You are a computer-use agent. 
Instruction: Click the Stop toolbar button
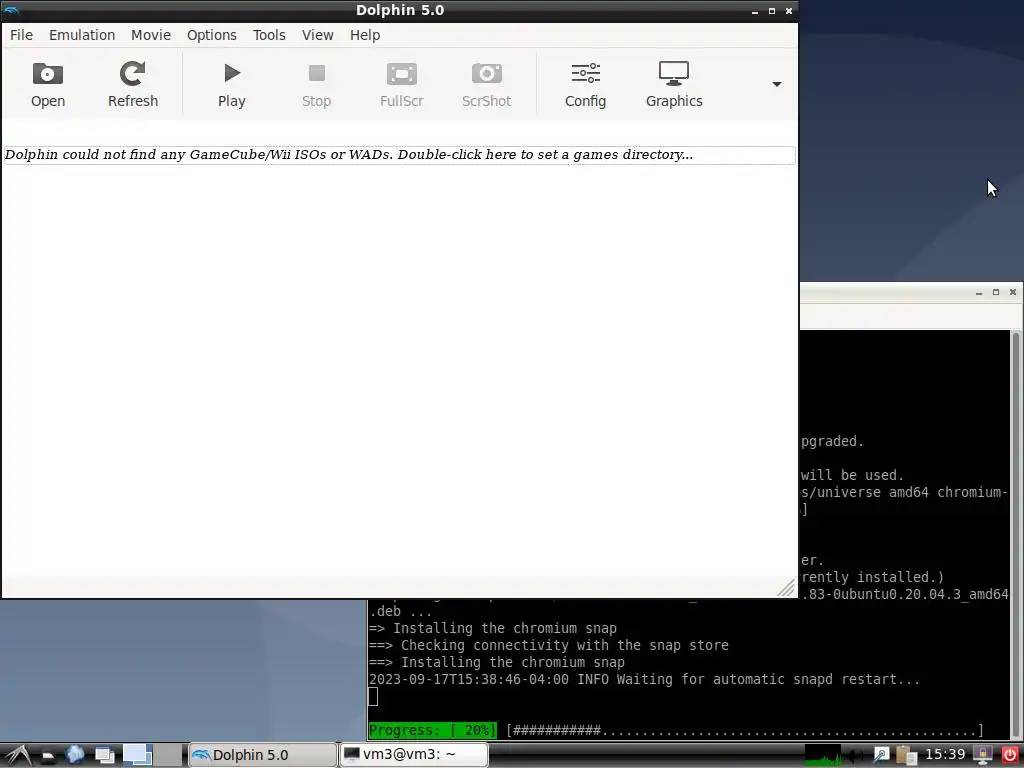pos(317,85)
